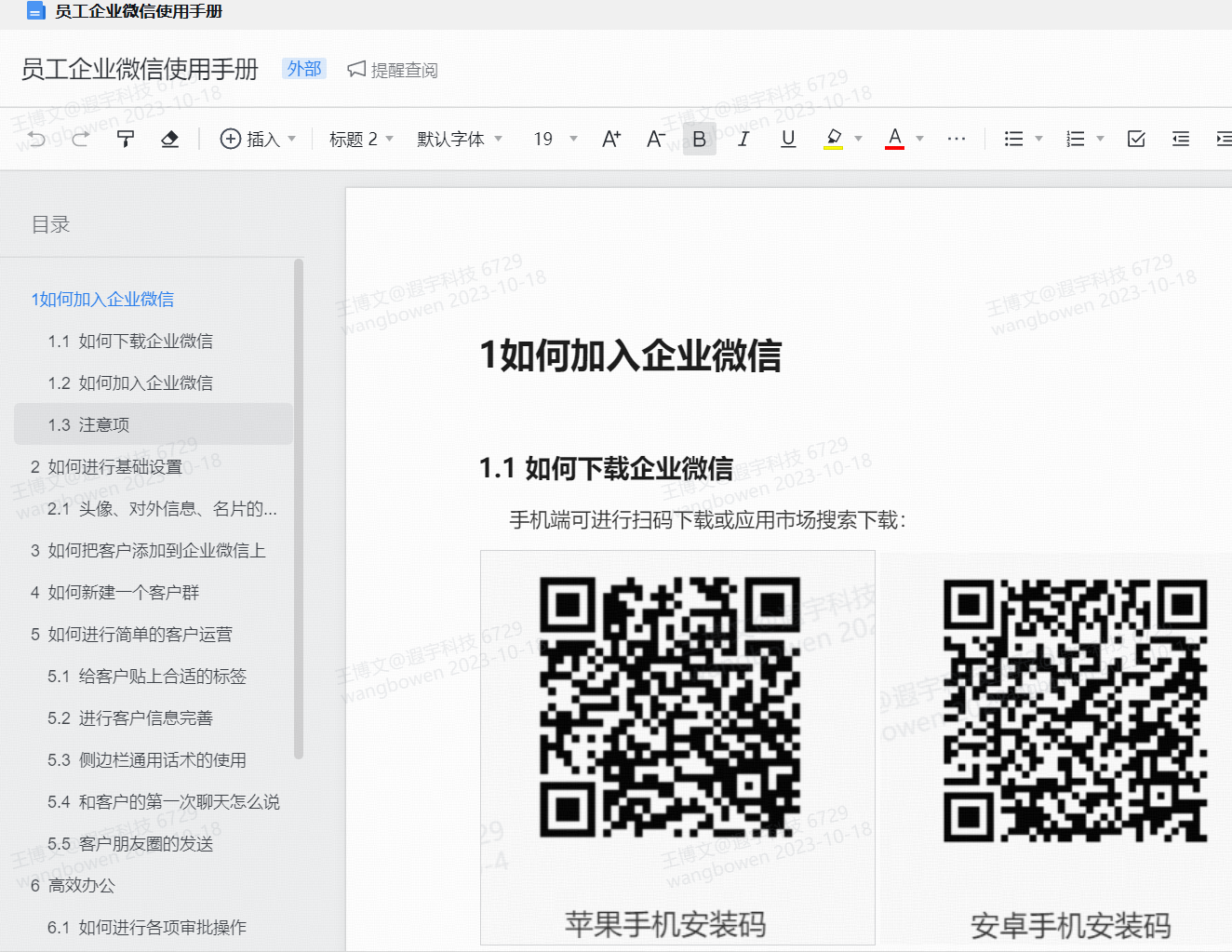Apply bulleted list formatting
This screenshot has height=952, width=1232.
click(x=1014, y=139)
